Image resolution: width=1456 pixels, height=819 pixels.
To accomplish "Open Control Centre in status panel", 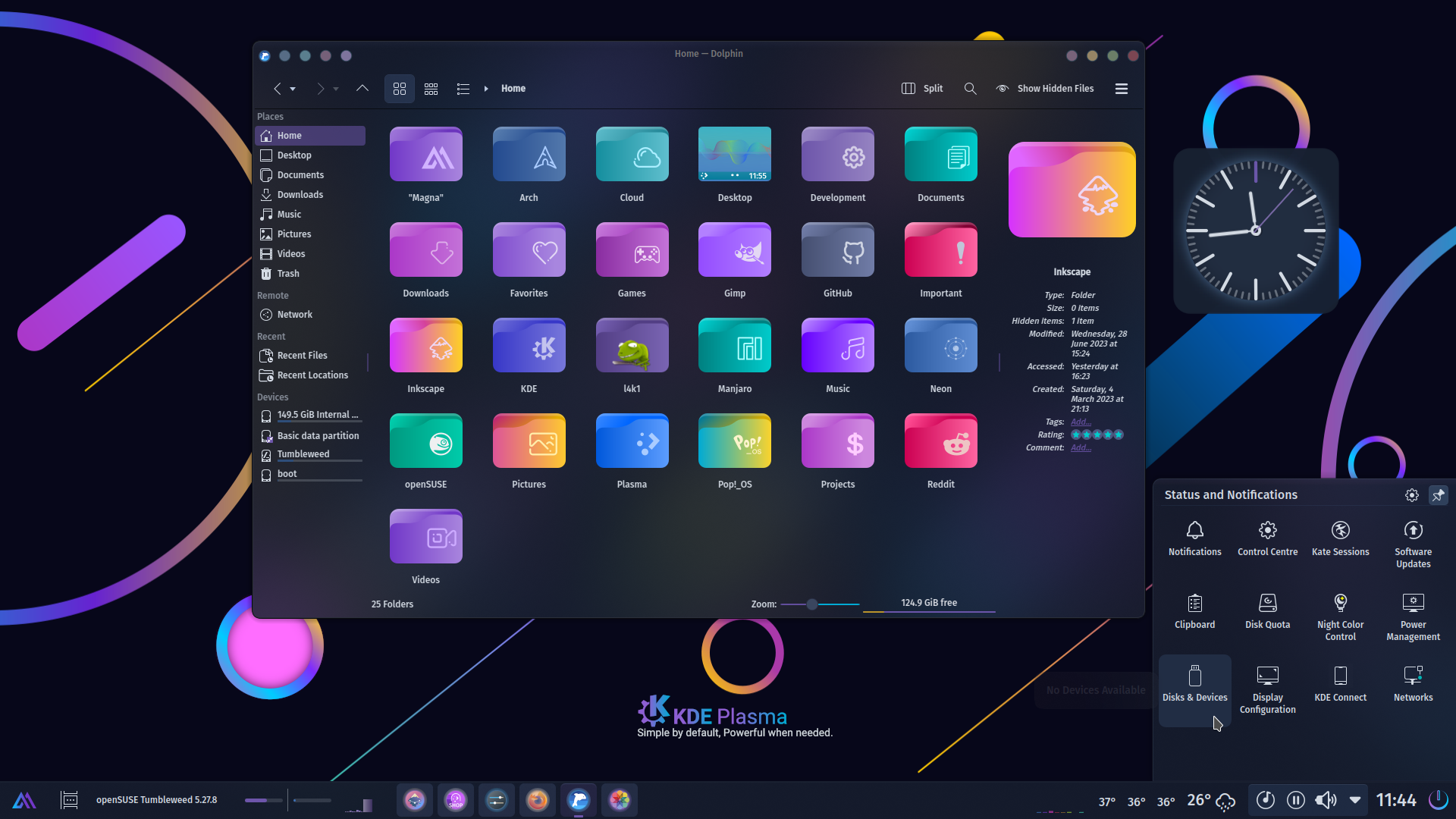I will tap(1267, 539).
